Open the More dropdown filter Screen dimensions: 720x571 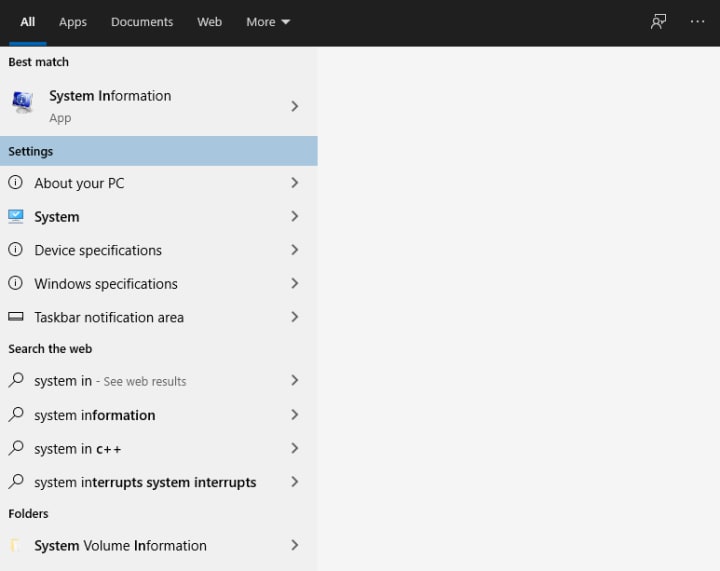[268, 22]
